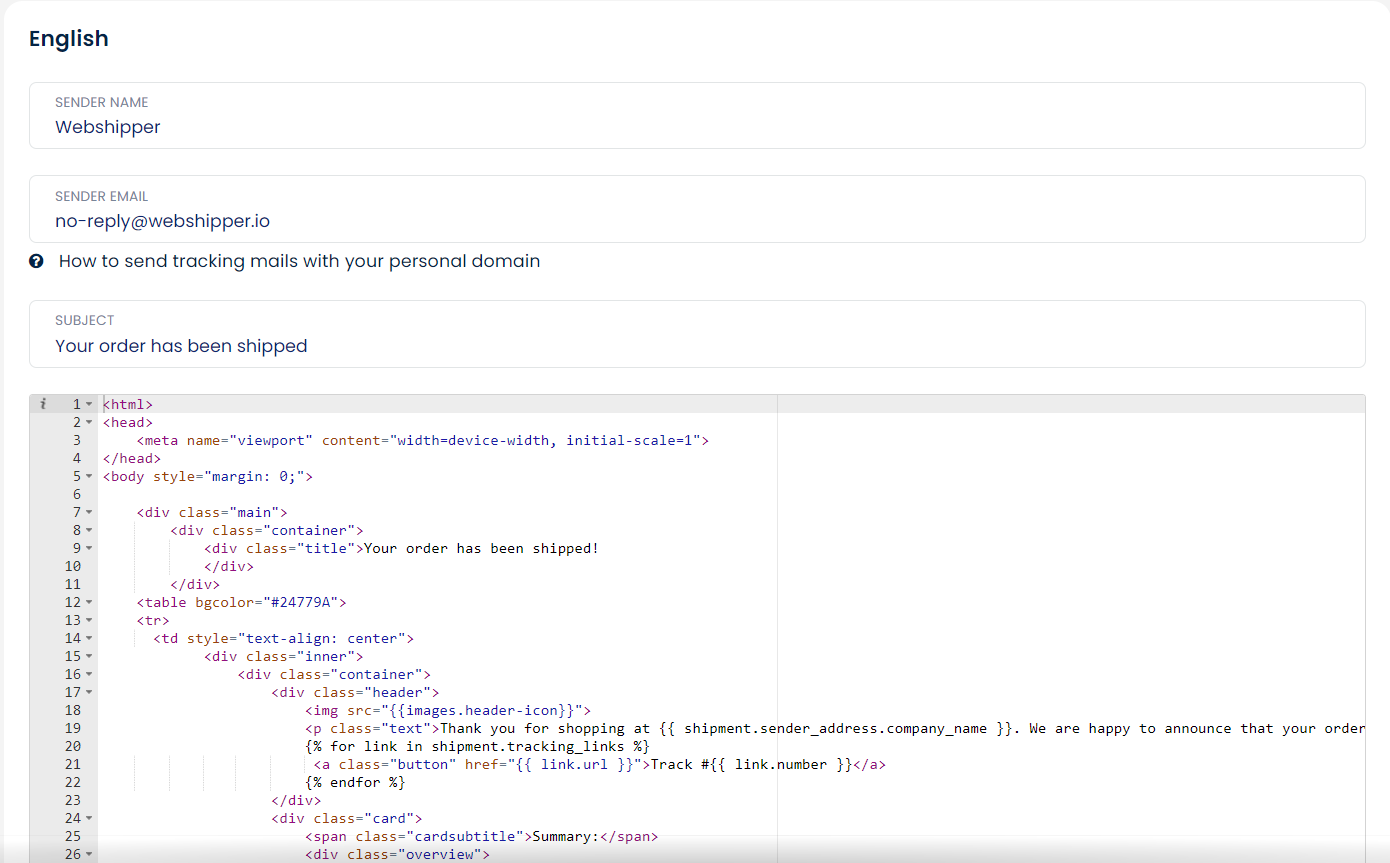Fold the overview div at line 26
This screenshot has height=863, width=1390.
tap(89, 854)
